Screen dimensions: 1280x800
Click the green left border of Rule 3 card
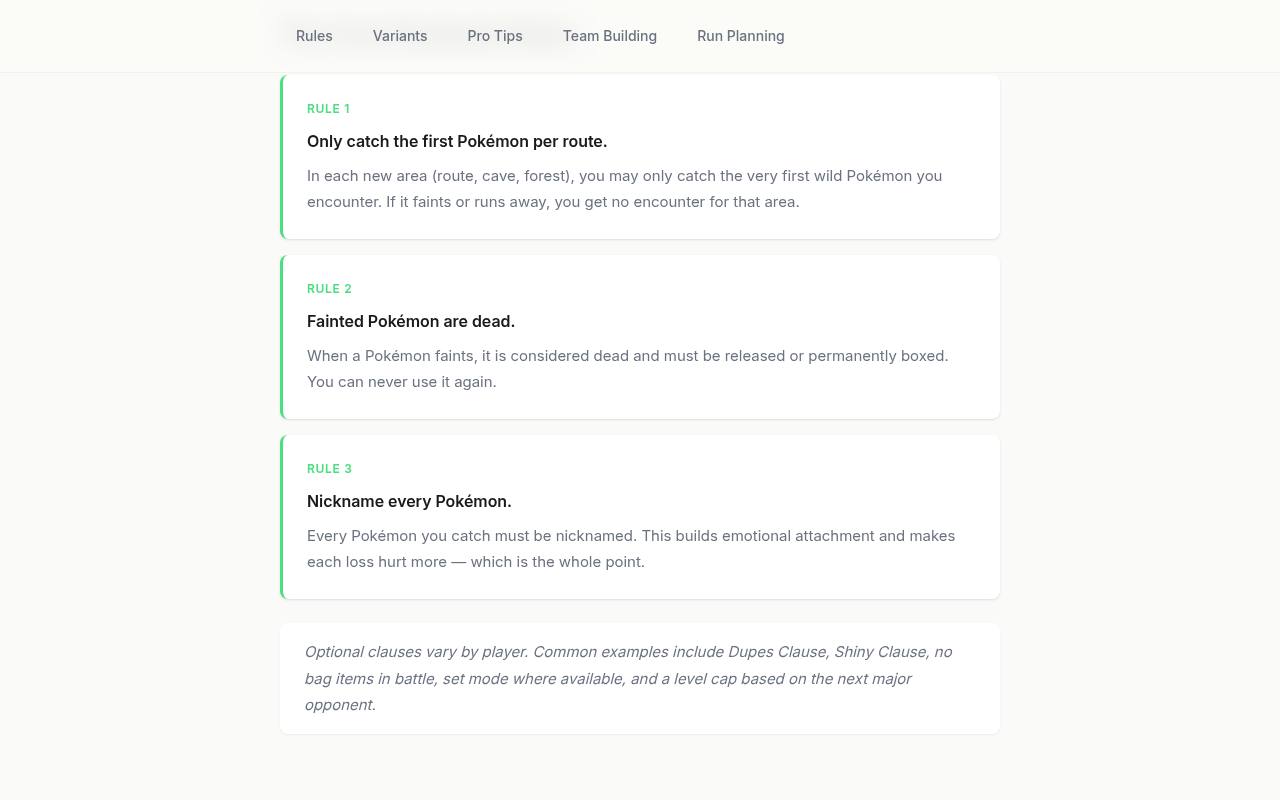[282, 517]
